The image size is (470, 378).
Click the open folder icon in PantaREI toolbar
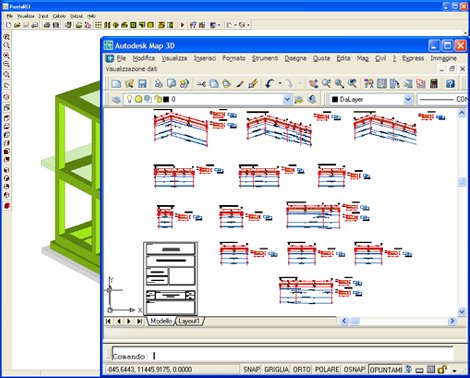click(17, 25)
